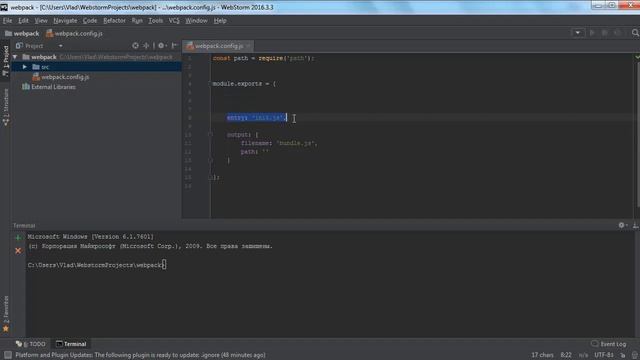The width and height of the screenshot is (640, 360).
Task: Click the inspector icon in status bar
Action: [635, 355]
